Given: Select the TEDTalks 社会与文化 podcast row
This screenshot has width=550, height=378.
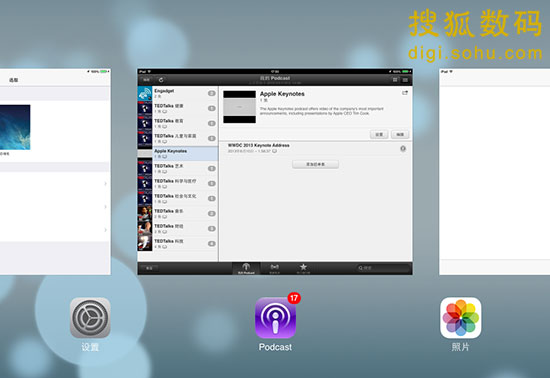Looking at the screenshot, I should (178, 199).
